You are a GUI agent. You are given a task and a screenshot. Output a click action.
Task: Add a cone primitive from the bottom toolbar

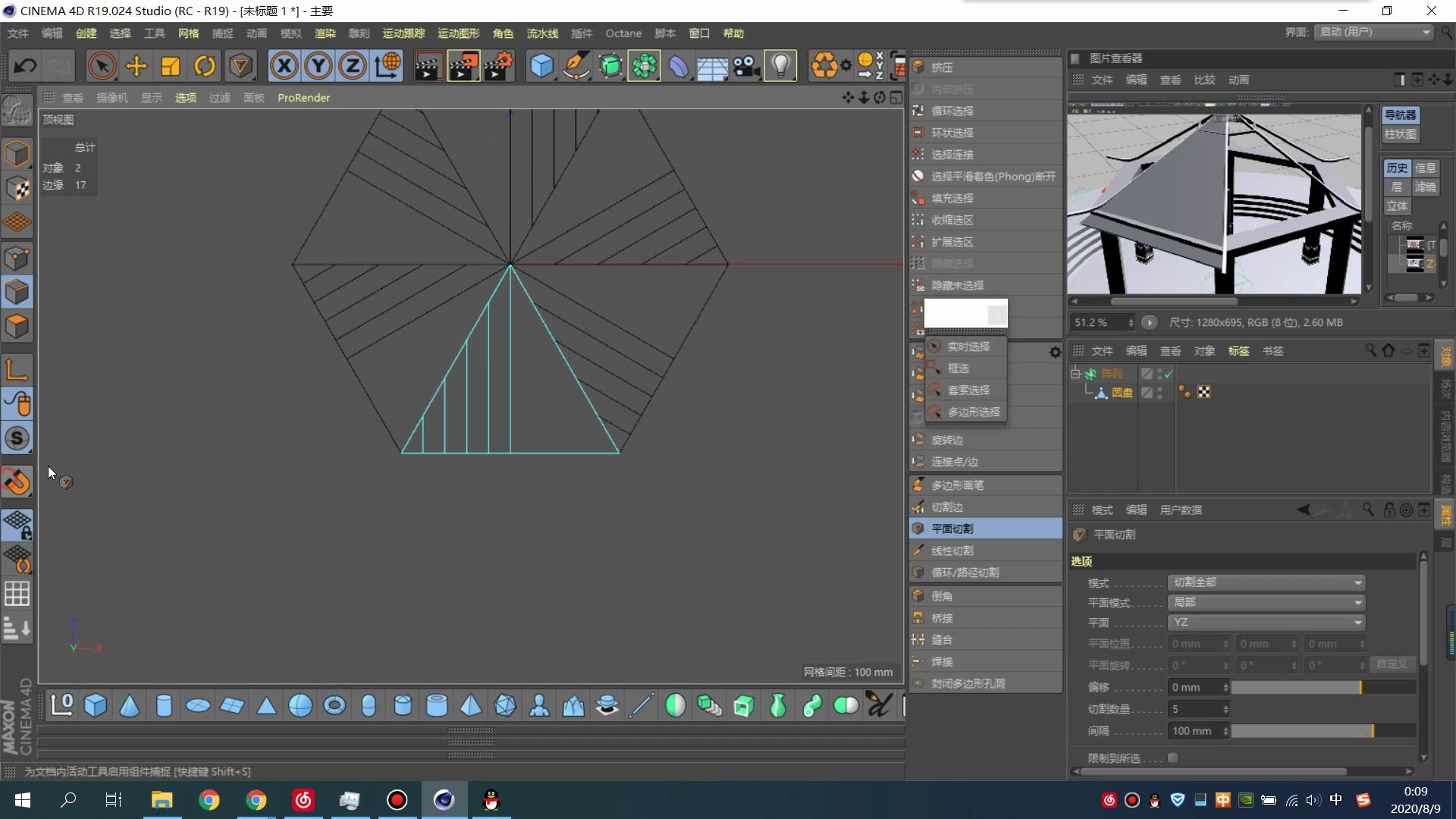(x=130, y=705)
